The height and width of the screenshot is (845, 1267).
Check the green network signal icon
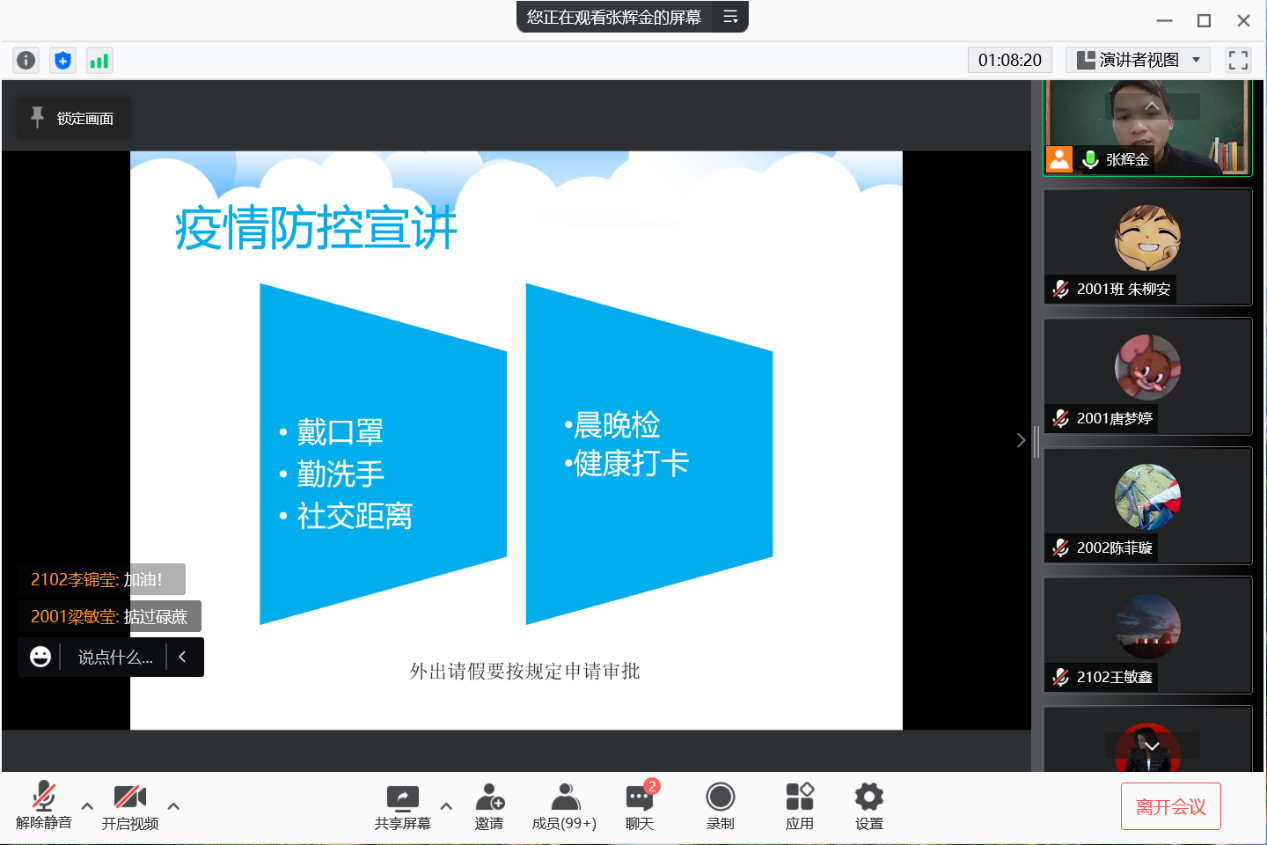click(99, 60)
